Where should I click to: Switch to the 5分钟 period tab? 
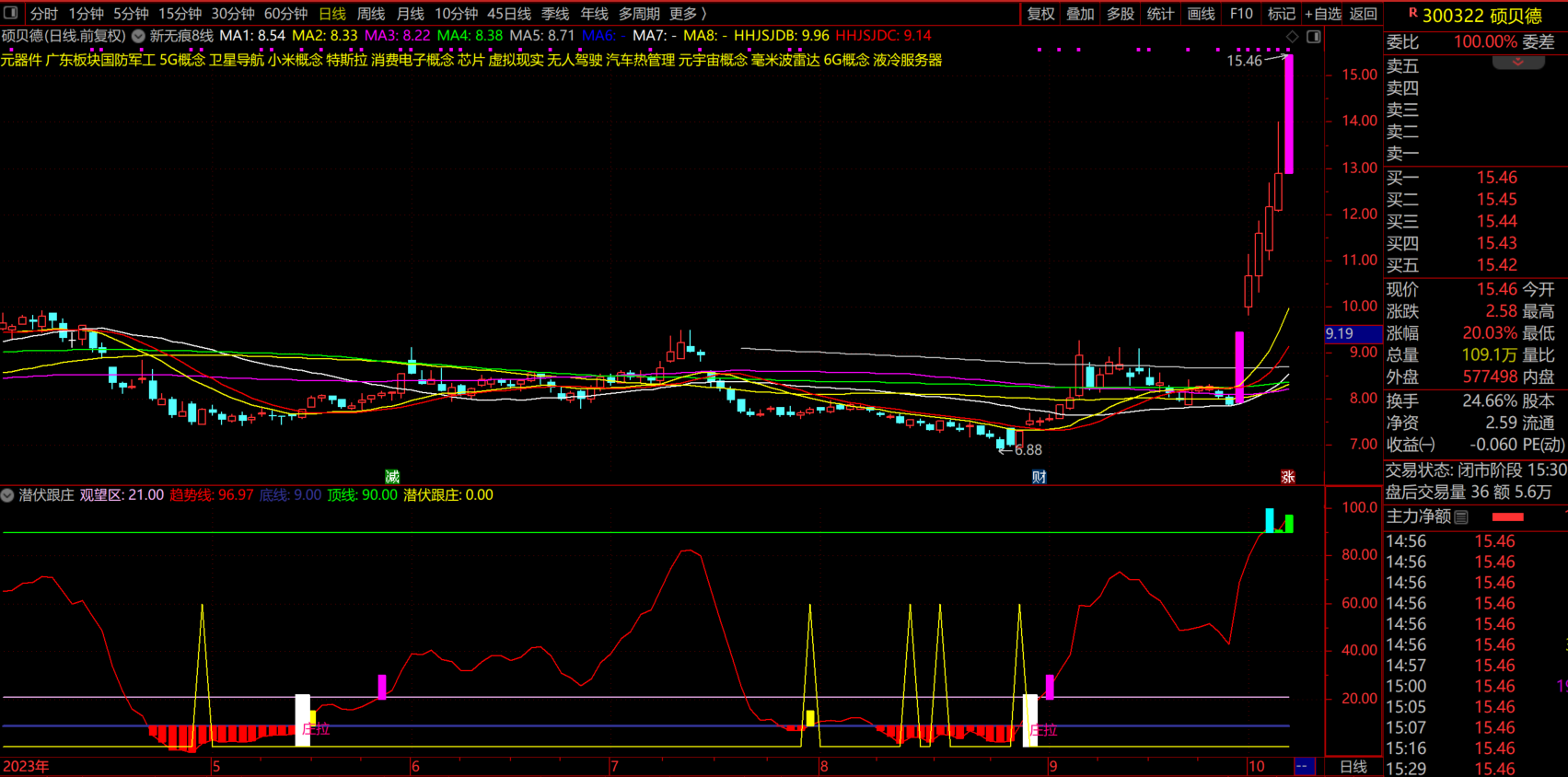(x=131, y=14)
